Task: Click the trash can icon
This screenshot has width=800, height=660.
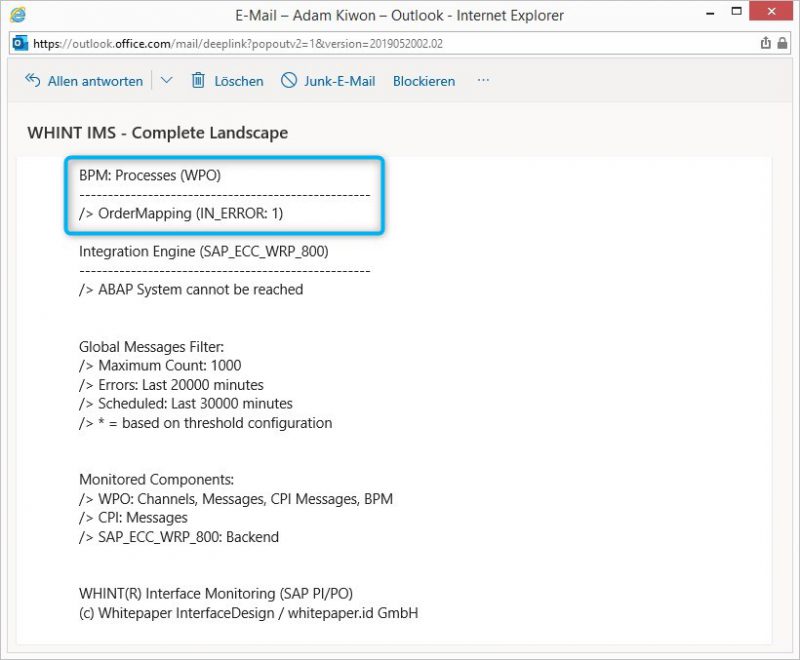Action: click(198, 80)
